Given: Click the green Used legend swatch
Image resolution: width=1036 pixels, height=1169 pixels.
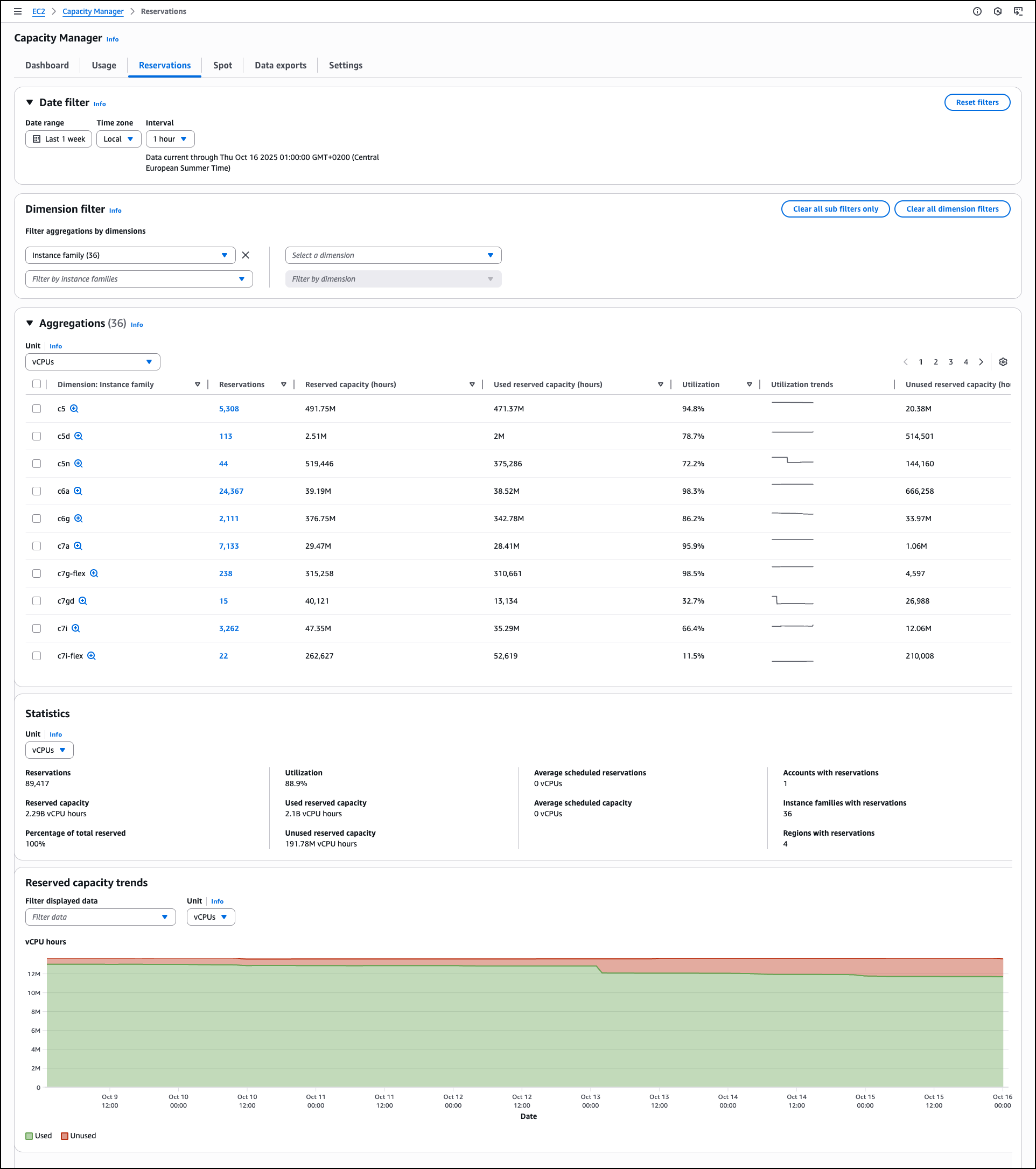Looking at the screenshot, I should [x=29, y=1136].
